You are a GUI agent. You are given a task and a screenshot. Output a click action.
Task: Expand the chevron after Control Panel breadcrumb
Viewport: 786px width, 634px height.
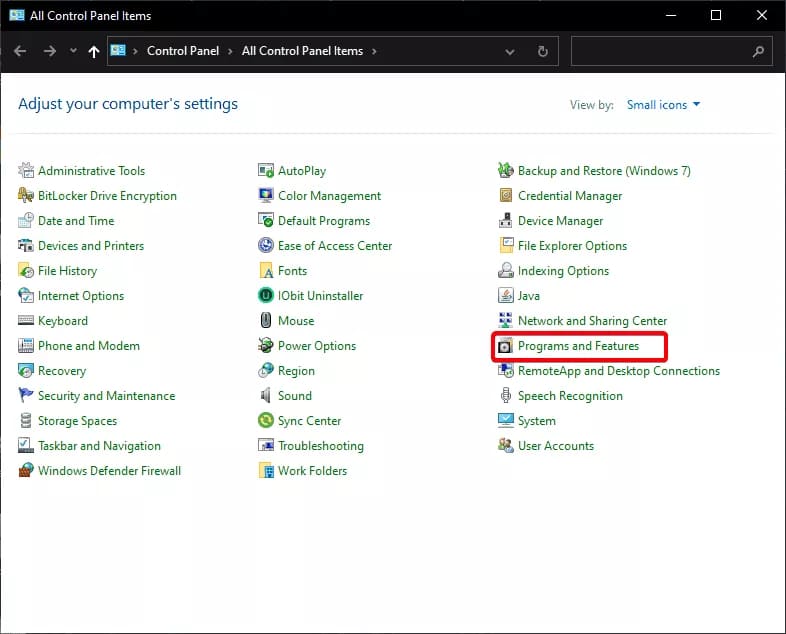click(230, 51)
